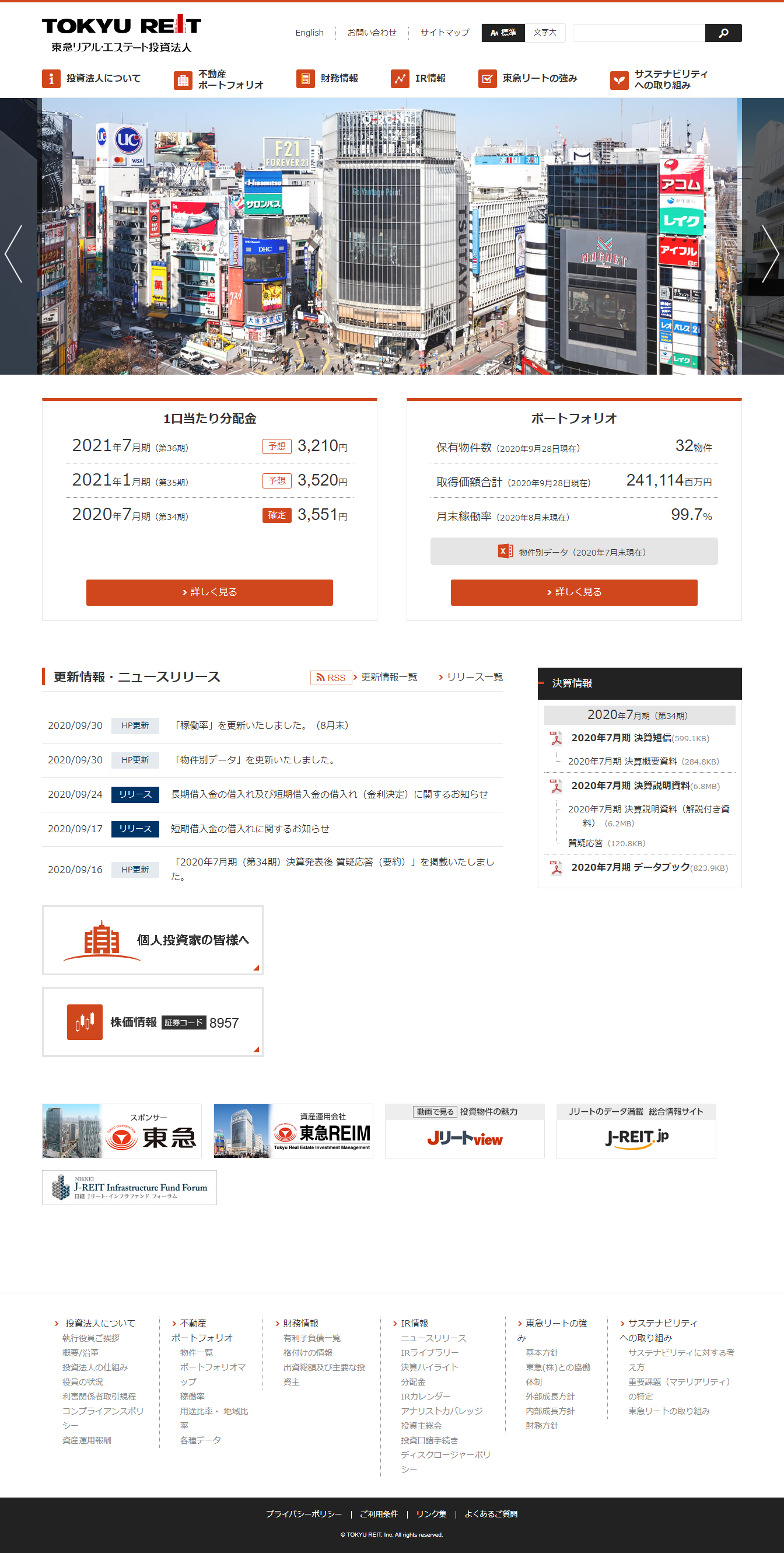Open footer link リンク集
This screenshot has width=784, height=1553.
(431, 1514)
